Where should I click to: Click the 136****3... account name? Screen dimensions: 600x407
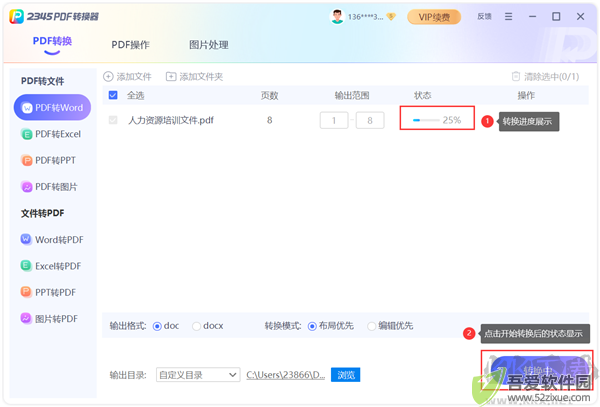[x=365, y=17]
